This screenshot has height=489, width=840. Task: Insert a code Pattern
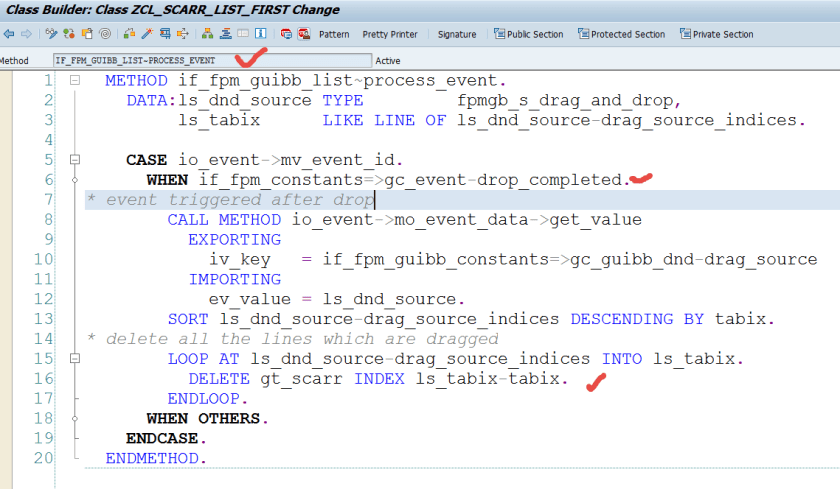click(334, 34)
